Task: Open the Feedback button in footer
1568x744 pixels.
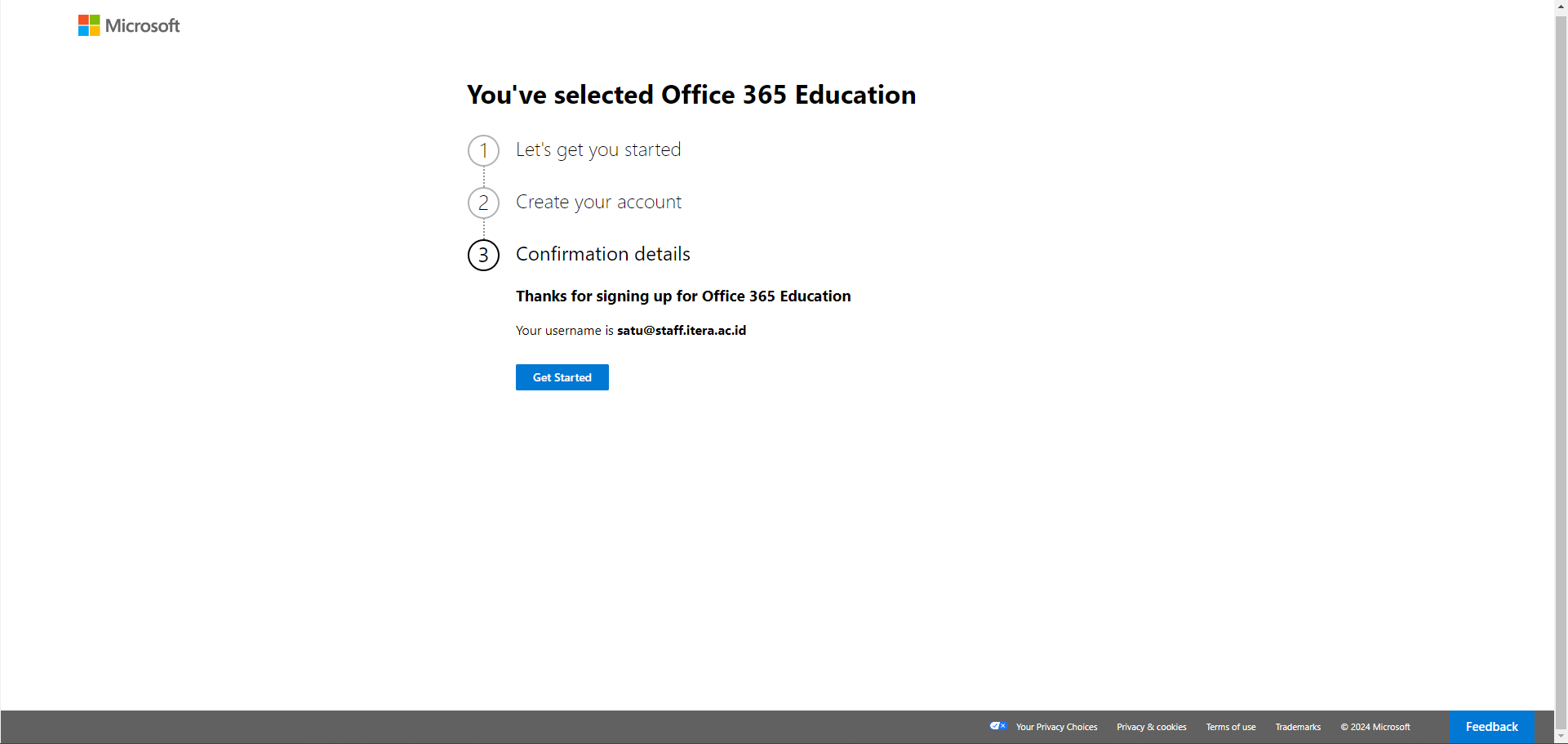Action: point(1491,727)
